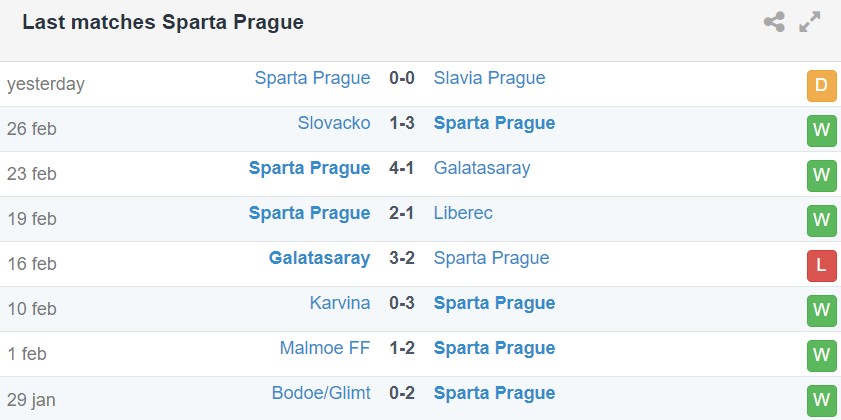Click the win badge for Slovacko match
841x420 pixels.
click(x=821, y=131)
